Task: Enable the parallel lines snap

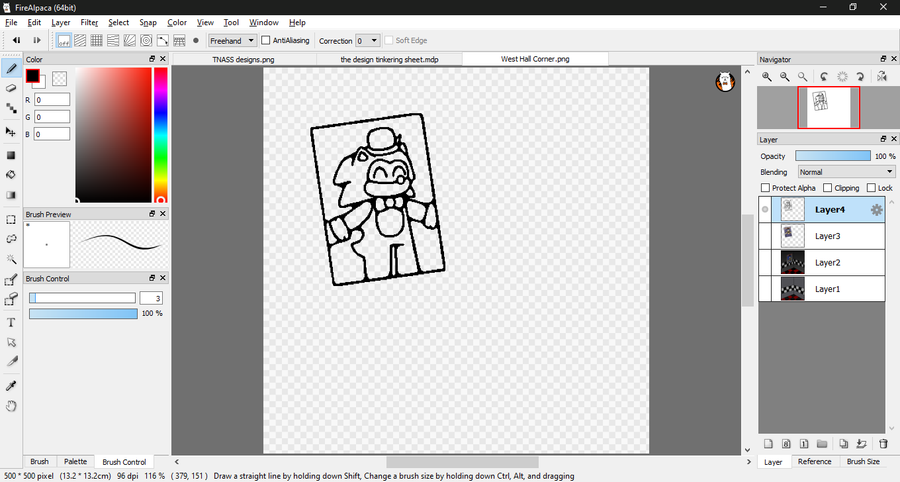Action: 80,40
